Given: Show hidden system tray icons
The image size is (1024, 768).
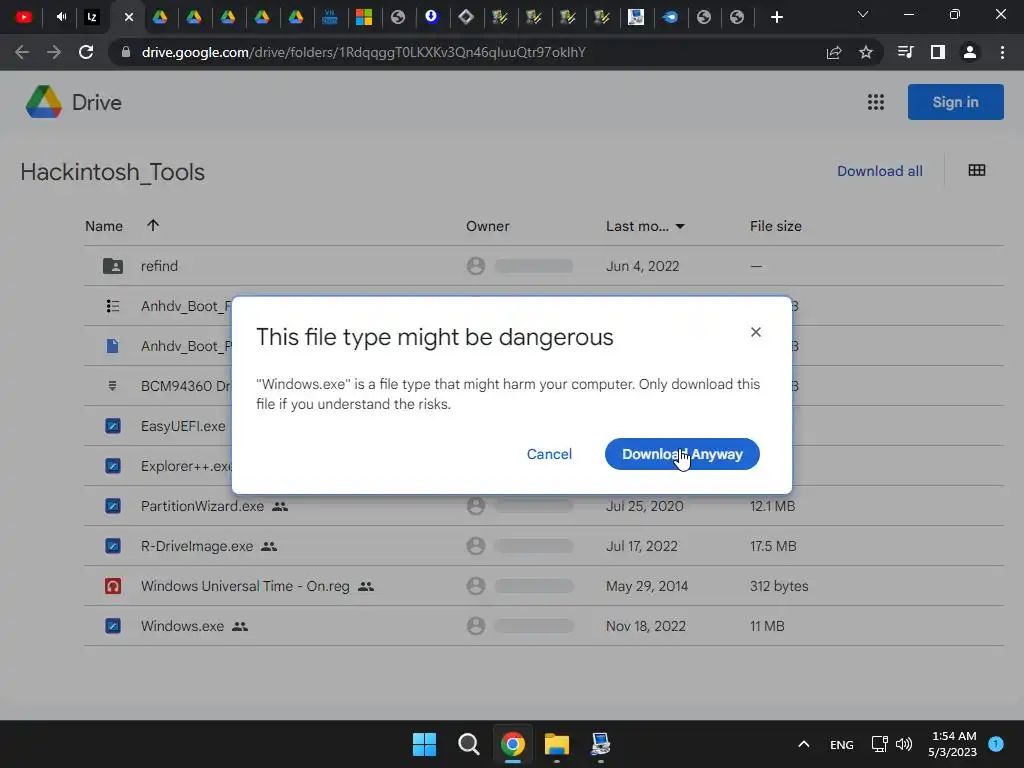Looking at the screenshot, I should pos(804,744).
